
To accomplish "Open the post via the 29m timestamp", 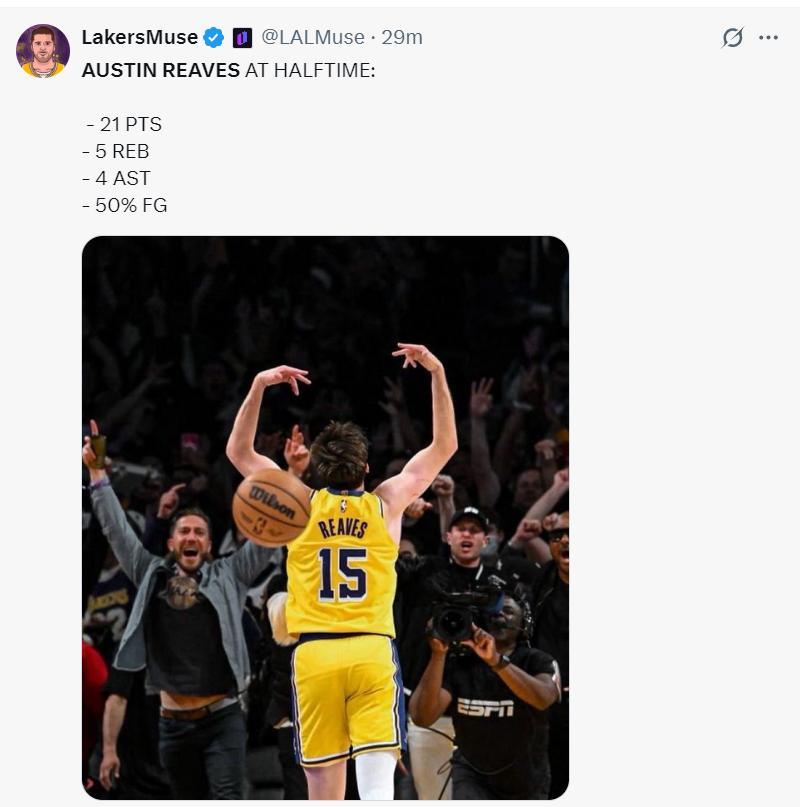I will (x=402, y=38).
